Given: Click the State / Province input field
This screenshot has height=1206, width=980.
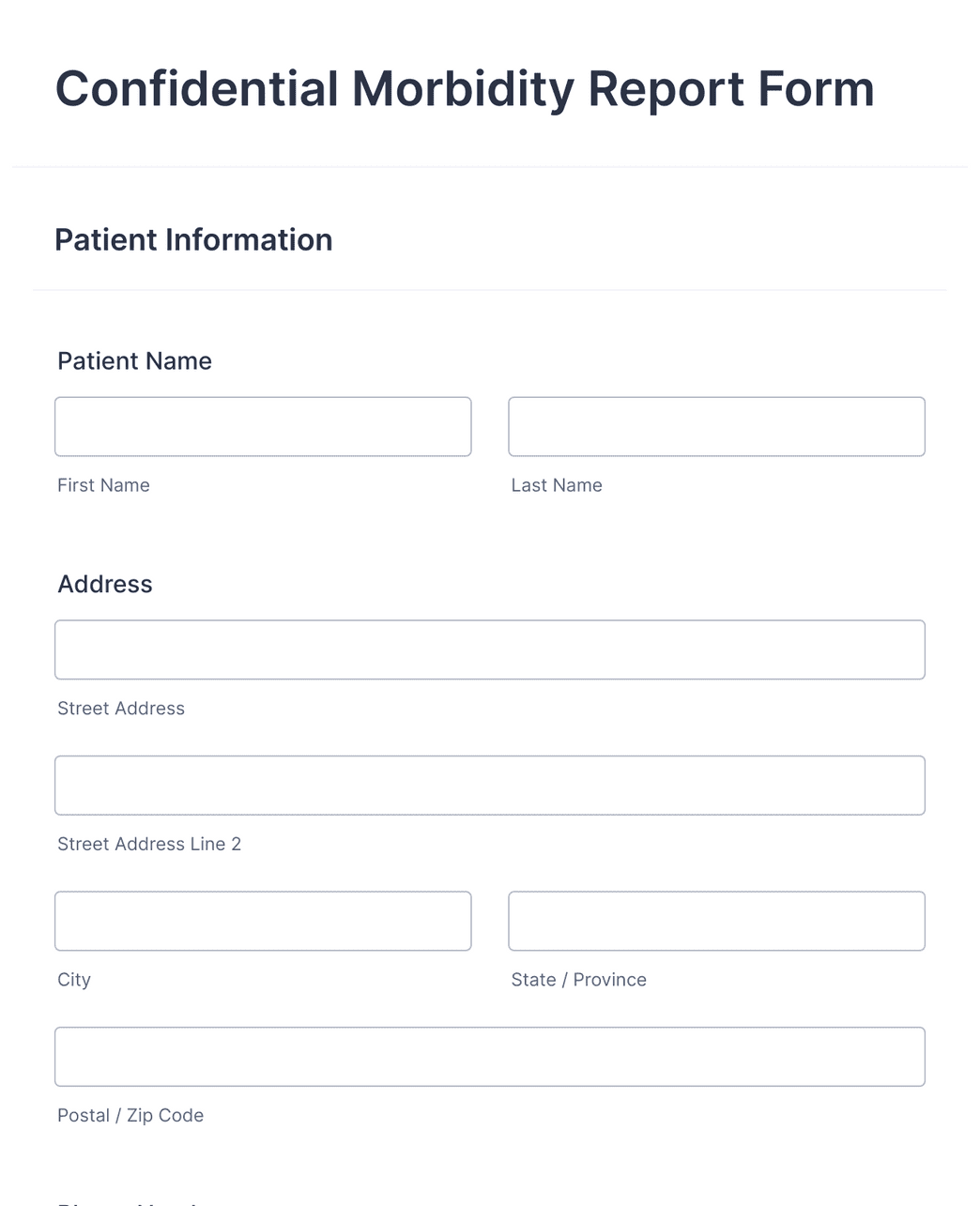Looking at the screenshot, I should [716, 921].
